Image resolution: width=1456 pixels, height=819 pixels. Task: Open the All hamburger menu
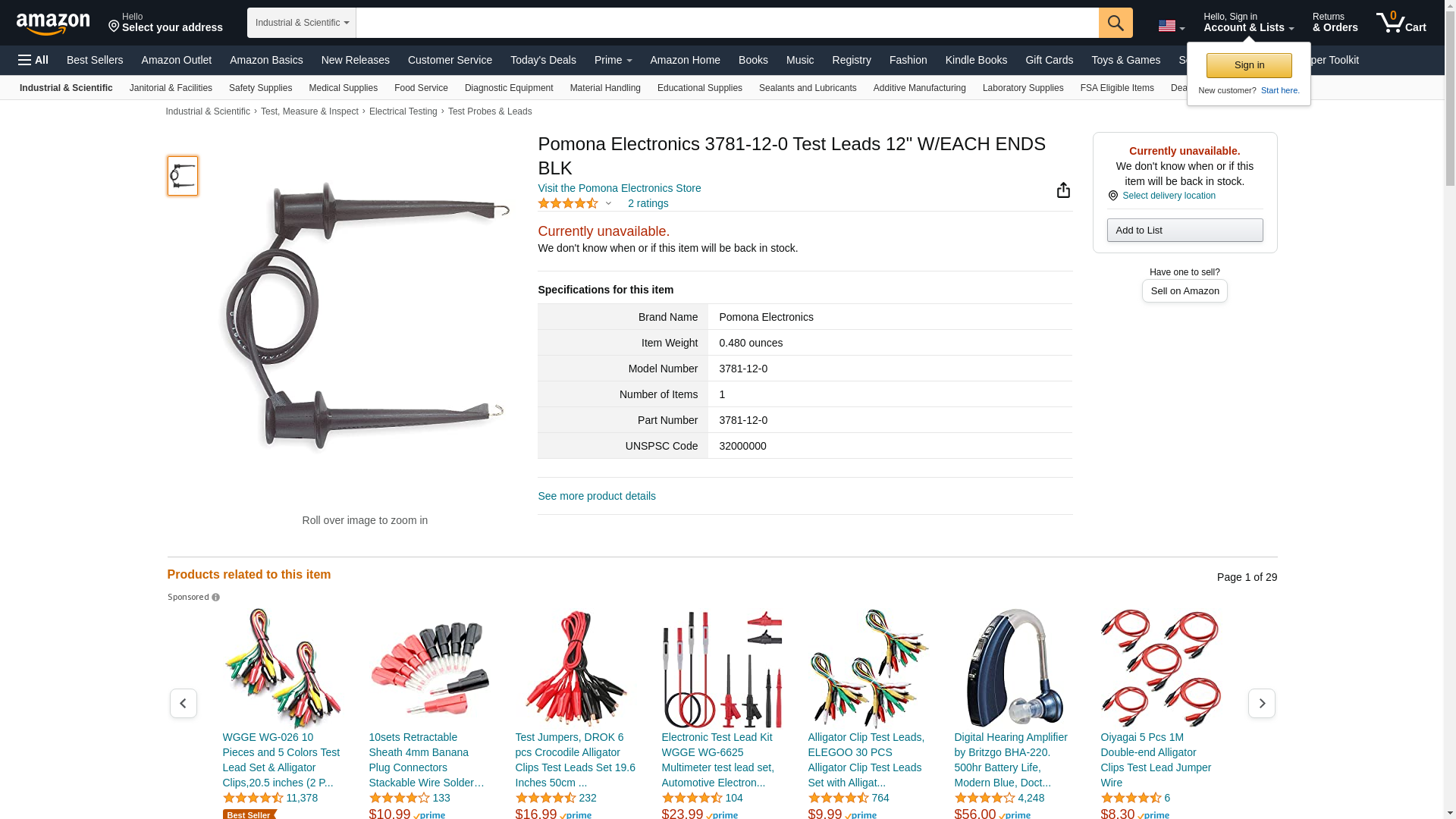click(33, 60)
